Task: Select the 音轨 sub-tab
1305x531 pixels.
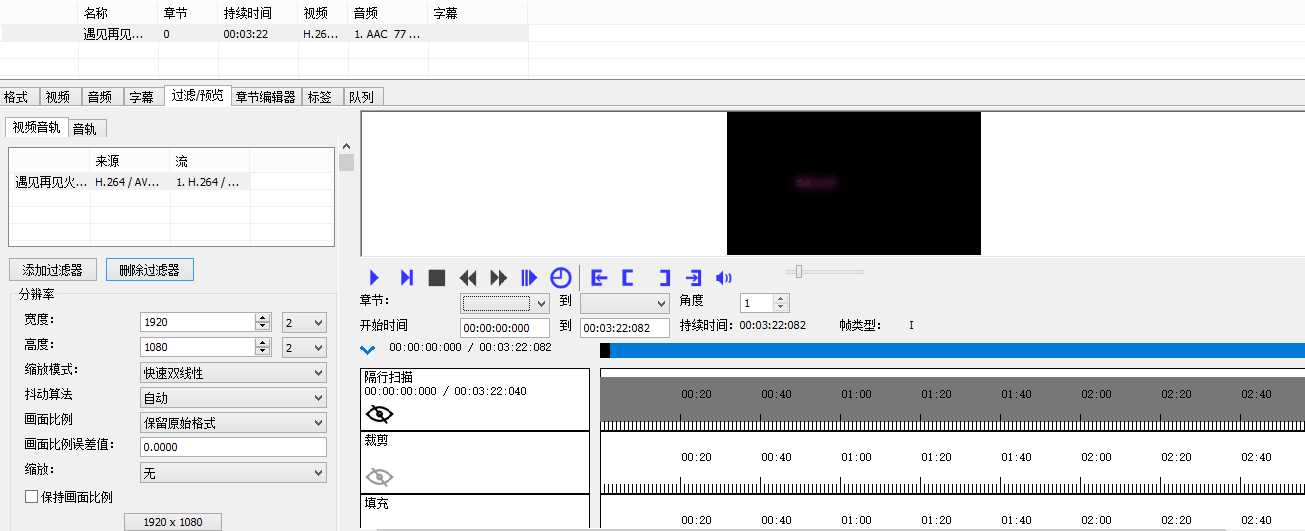Action: tap(86, 128)
